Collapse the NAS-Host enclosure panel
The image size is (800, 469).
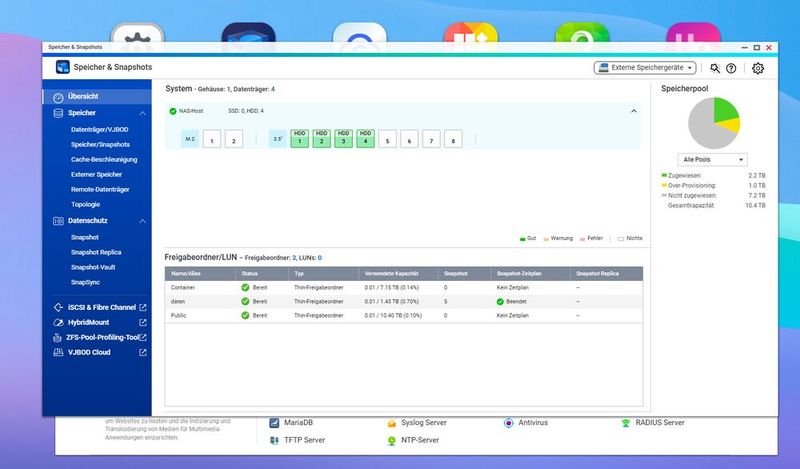point(633,111)
